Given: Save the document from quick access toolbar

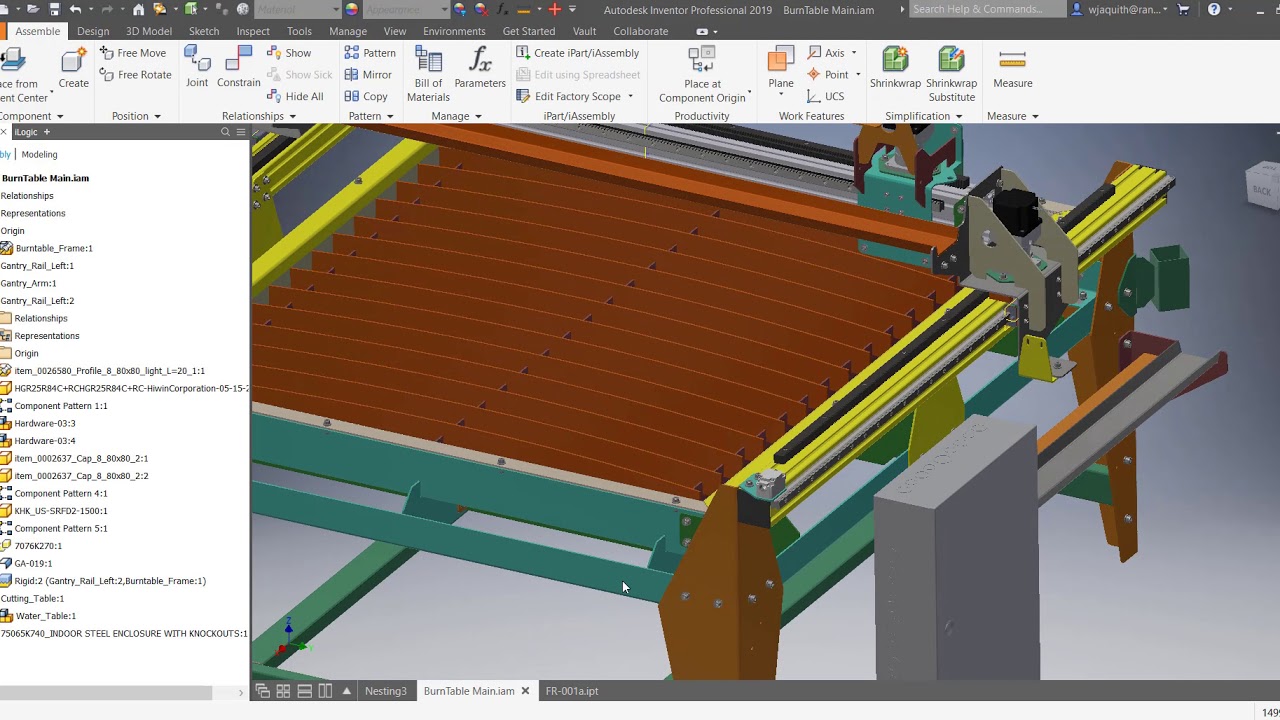Looking at the screenshot, I should (x=54, y=9).
